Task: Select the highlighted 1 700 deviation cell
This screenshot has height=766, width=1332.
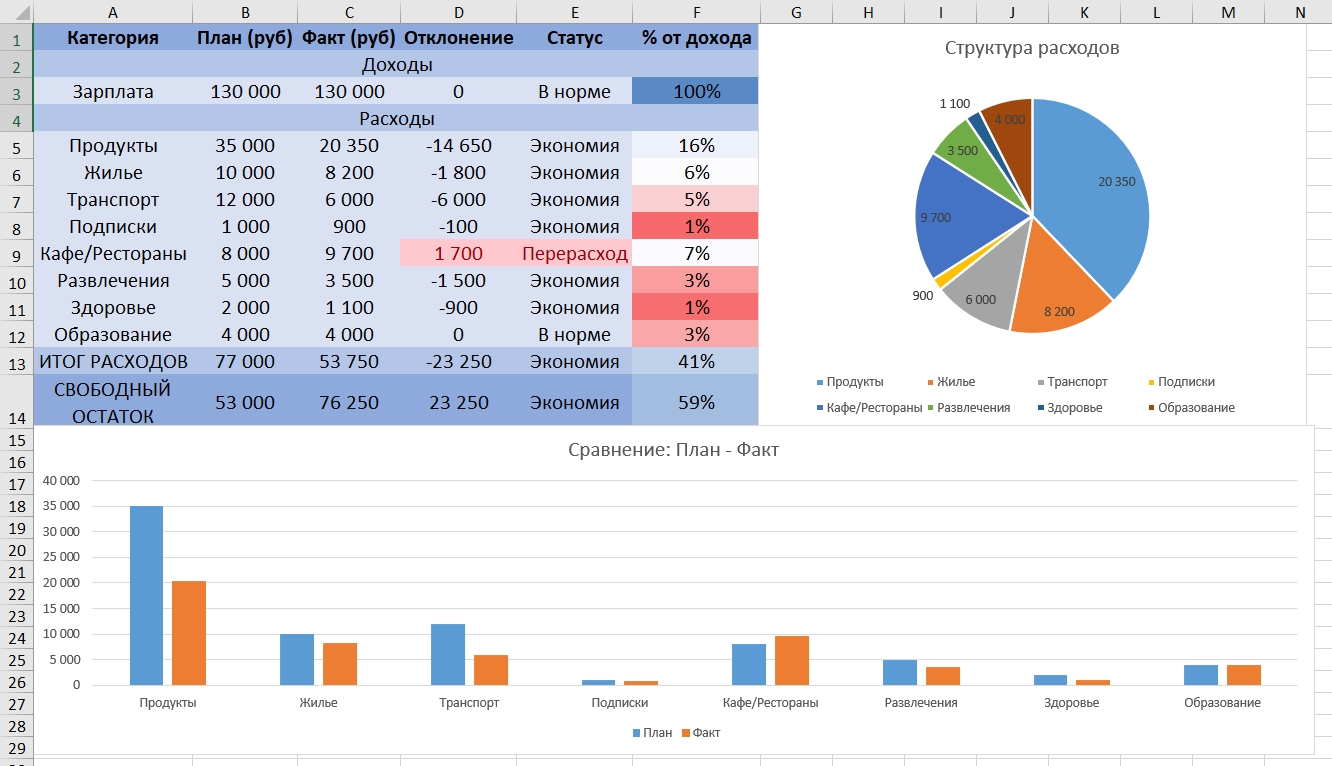Action: (x=458, y=254)
